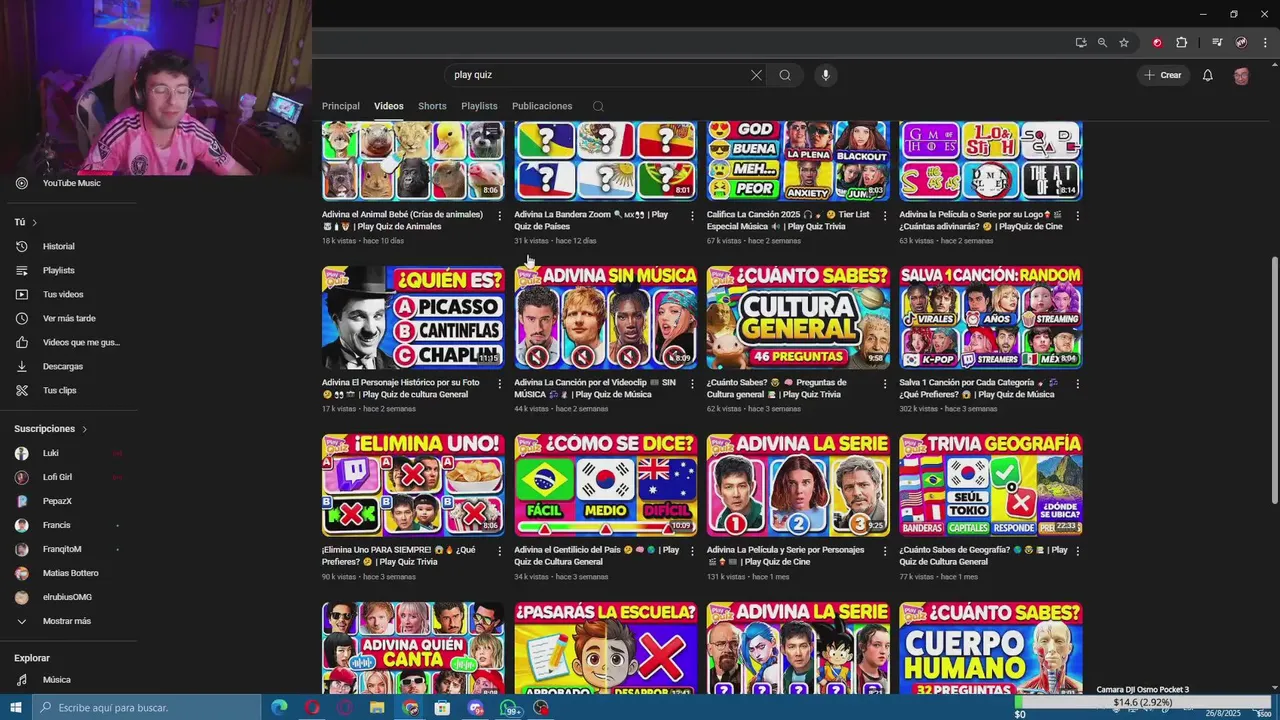Start voice search with the microphone icon

click(825, 75)
